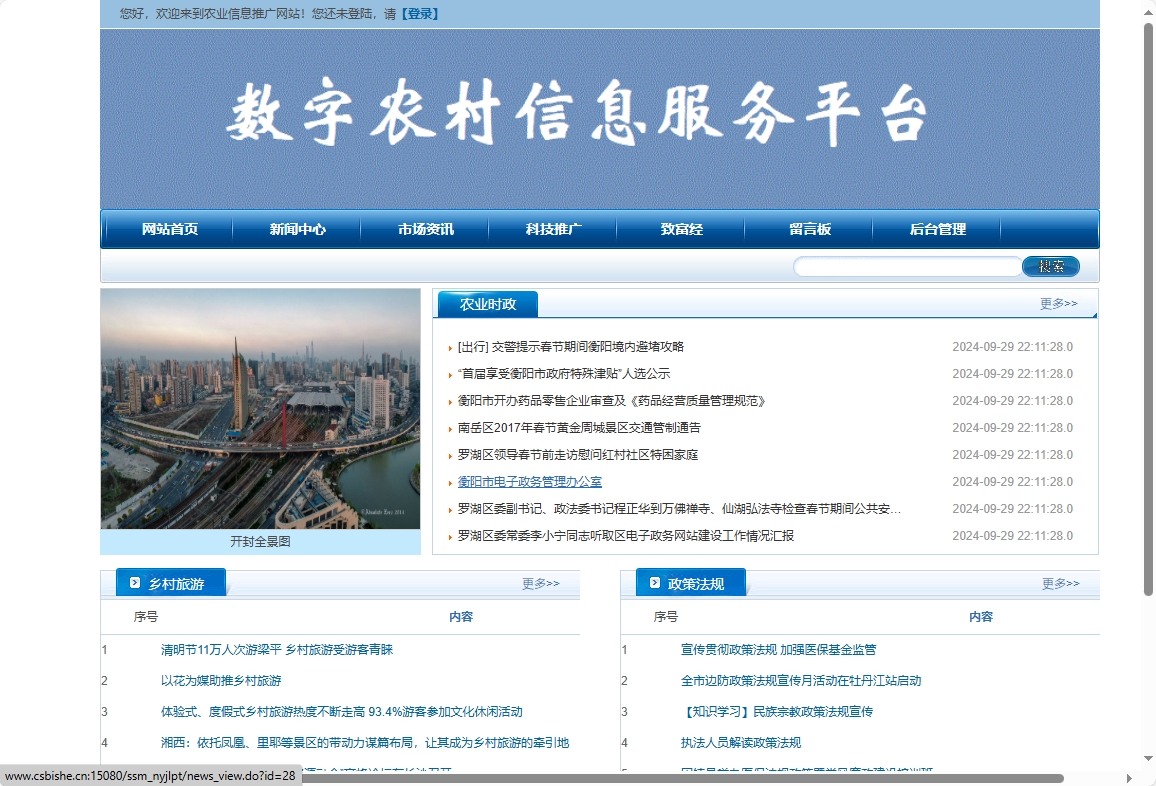Viewport: 1156px width, 786px height.
Task: Click the 搜索 search button
Action: pos(1050,266)
